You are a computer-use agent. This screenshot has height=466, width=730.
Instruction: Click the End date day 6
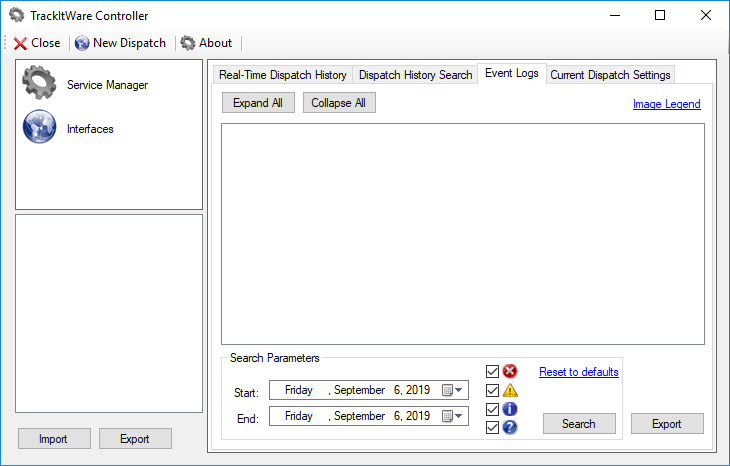click(397, 416)
